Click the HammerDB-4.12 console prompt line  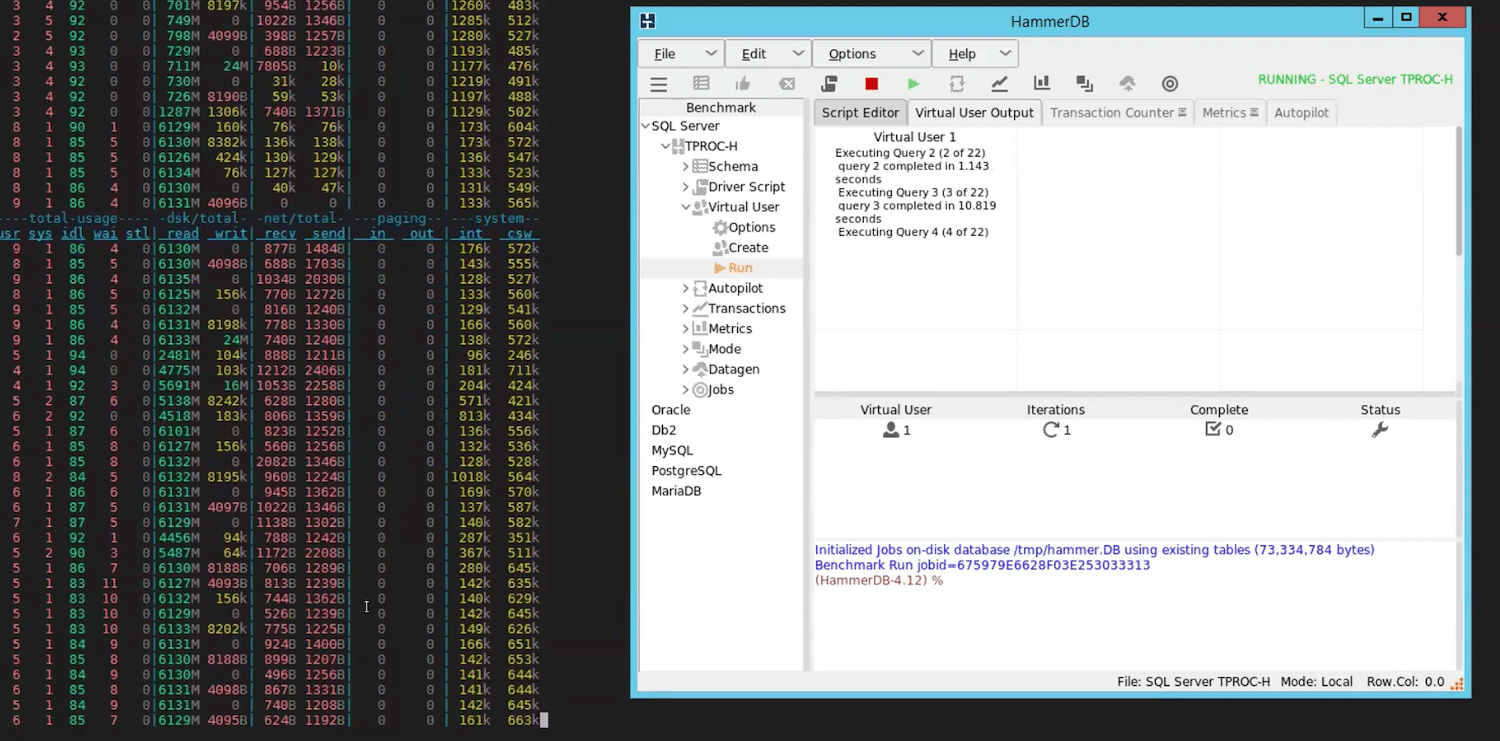879,580
